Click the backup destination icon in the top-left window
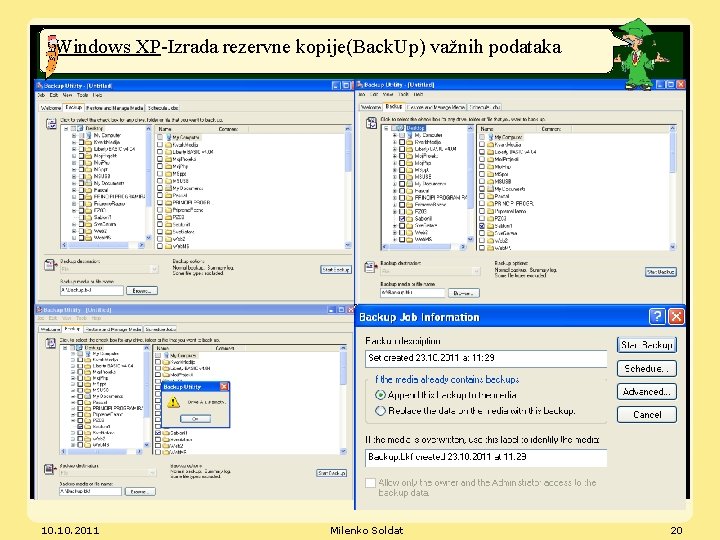The image size is (720, 540). [x=50, y=265]
